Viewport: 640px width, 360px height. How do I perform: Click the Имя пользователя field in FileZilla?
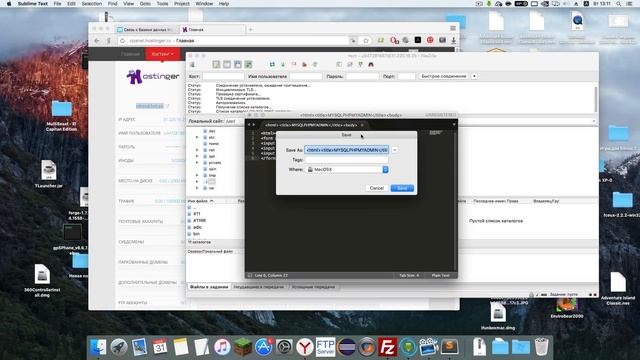click(306, 76)
